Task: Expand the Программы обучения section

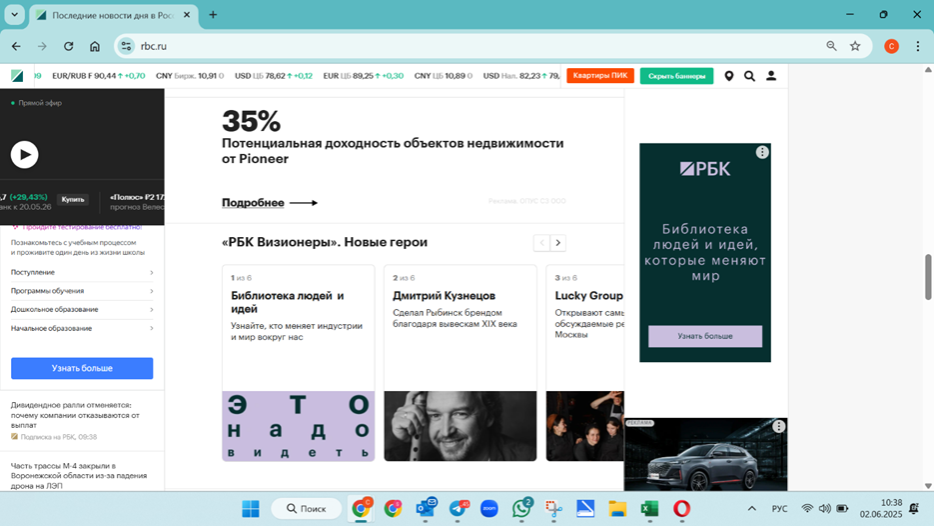Action: pyautogui.click(x=81, y=291)
